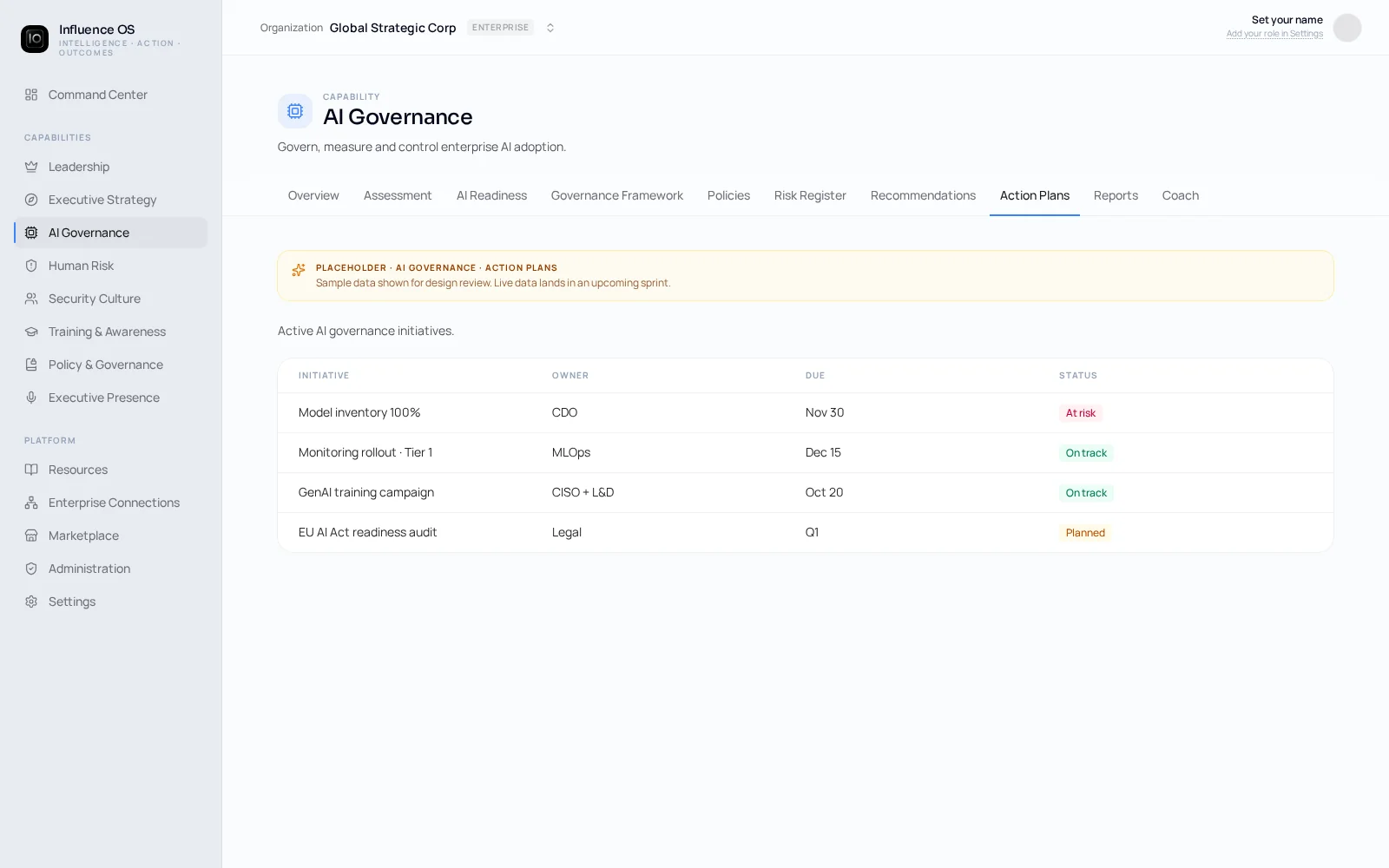Click the AI Governance capability header icon
This screenshot has width=1389, height=868.
[x=295, y=111]
